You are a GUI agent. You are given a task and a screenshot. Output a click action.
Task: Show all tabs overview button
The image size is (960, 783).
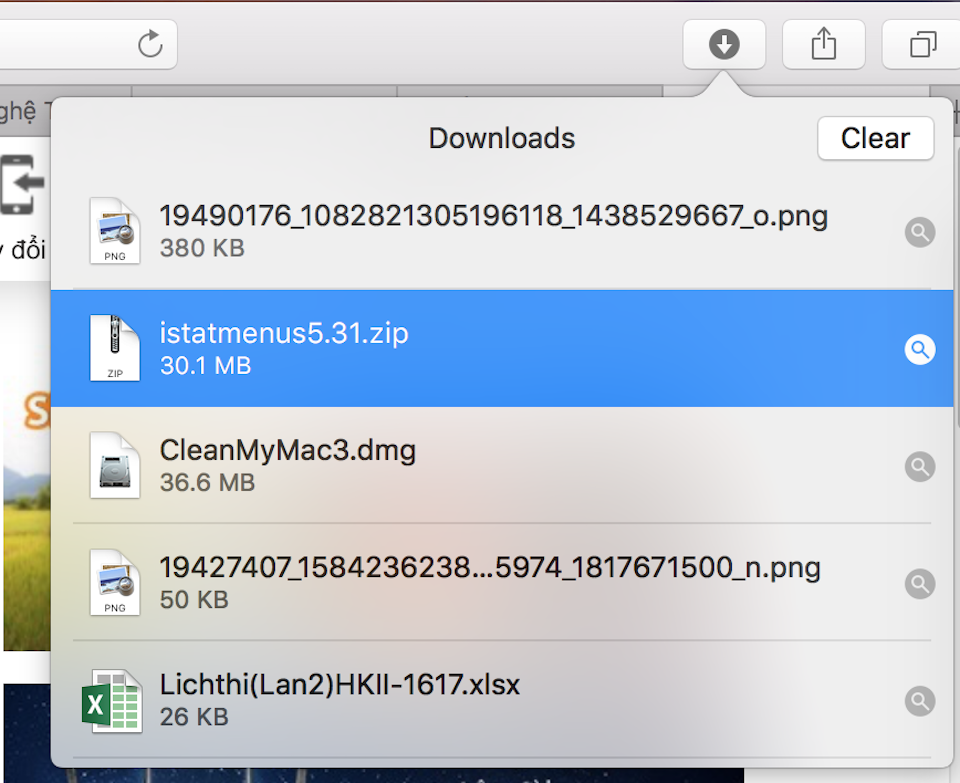tap(922, 44)
